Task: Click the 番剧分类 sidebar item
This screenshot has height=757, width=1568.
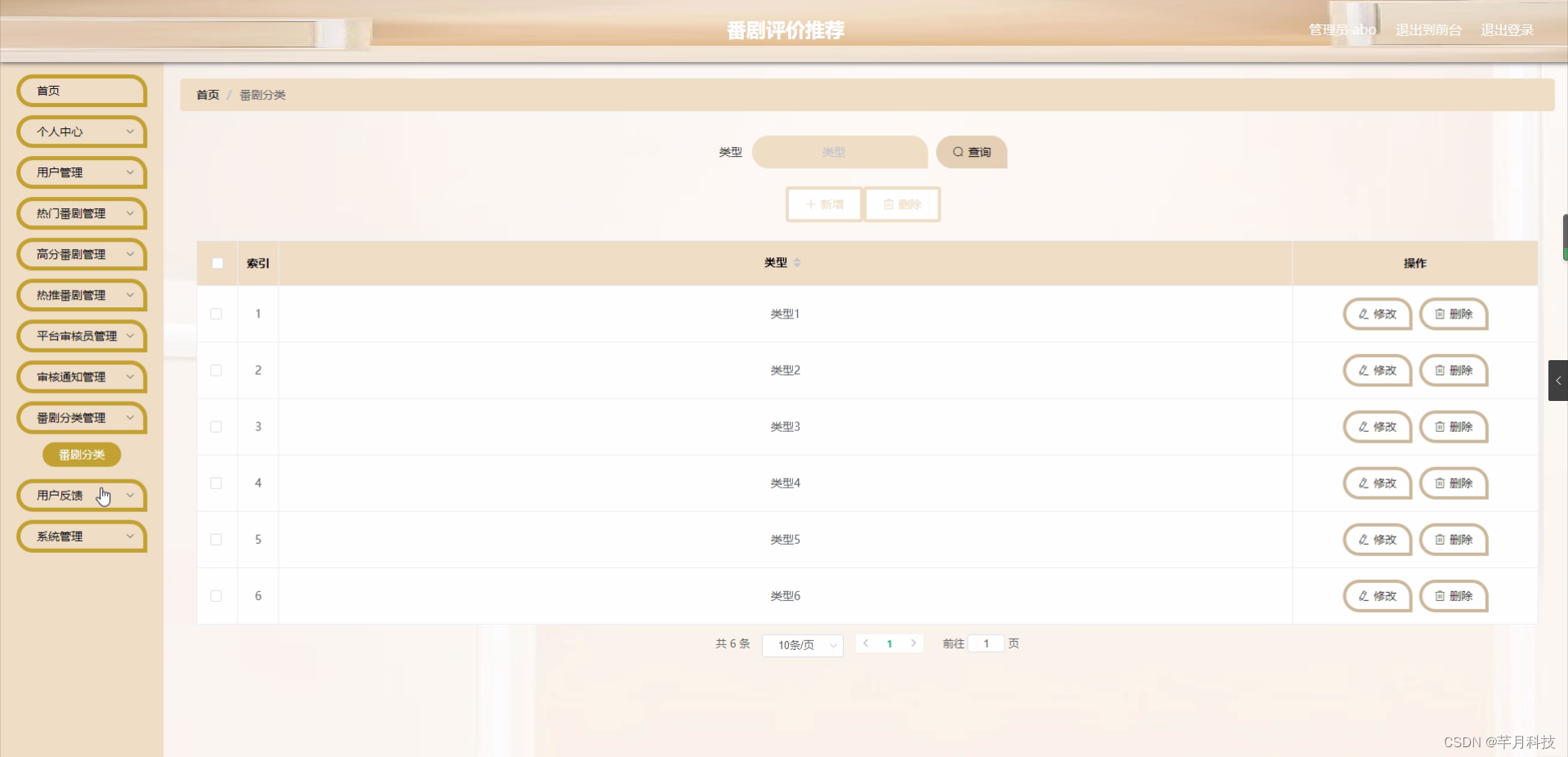Action: 81,455
